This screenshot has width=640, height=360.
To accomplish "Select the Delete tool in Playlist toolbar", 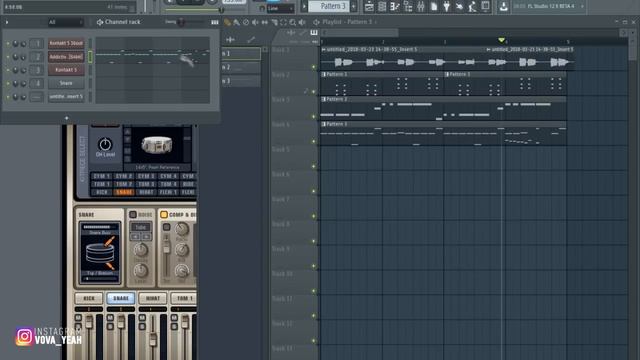I will [x=246, y=22].
